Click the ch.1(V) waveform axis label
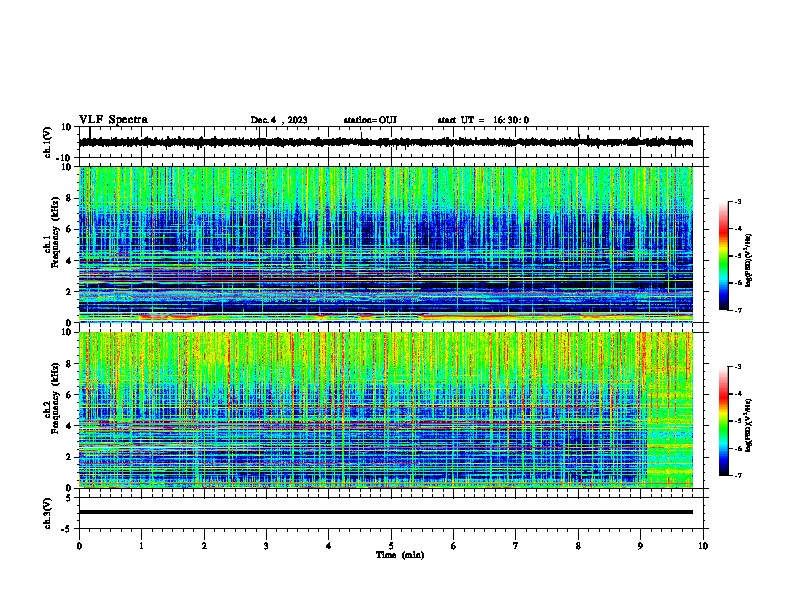This screenshot has width=792, height=612. point(48,142)
